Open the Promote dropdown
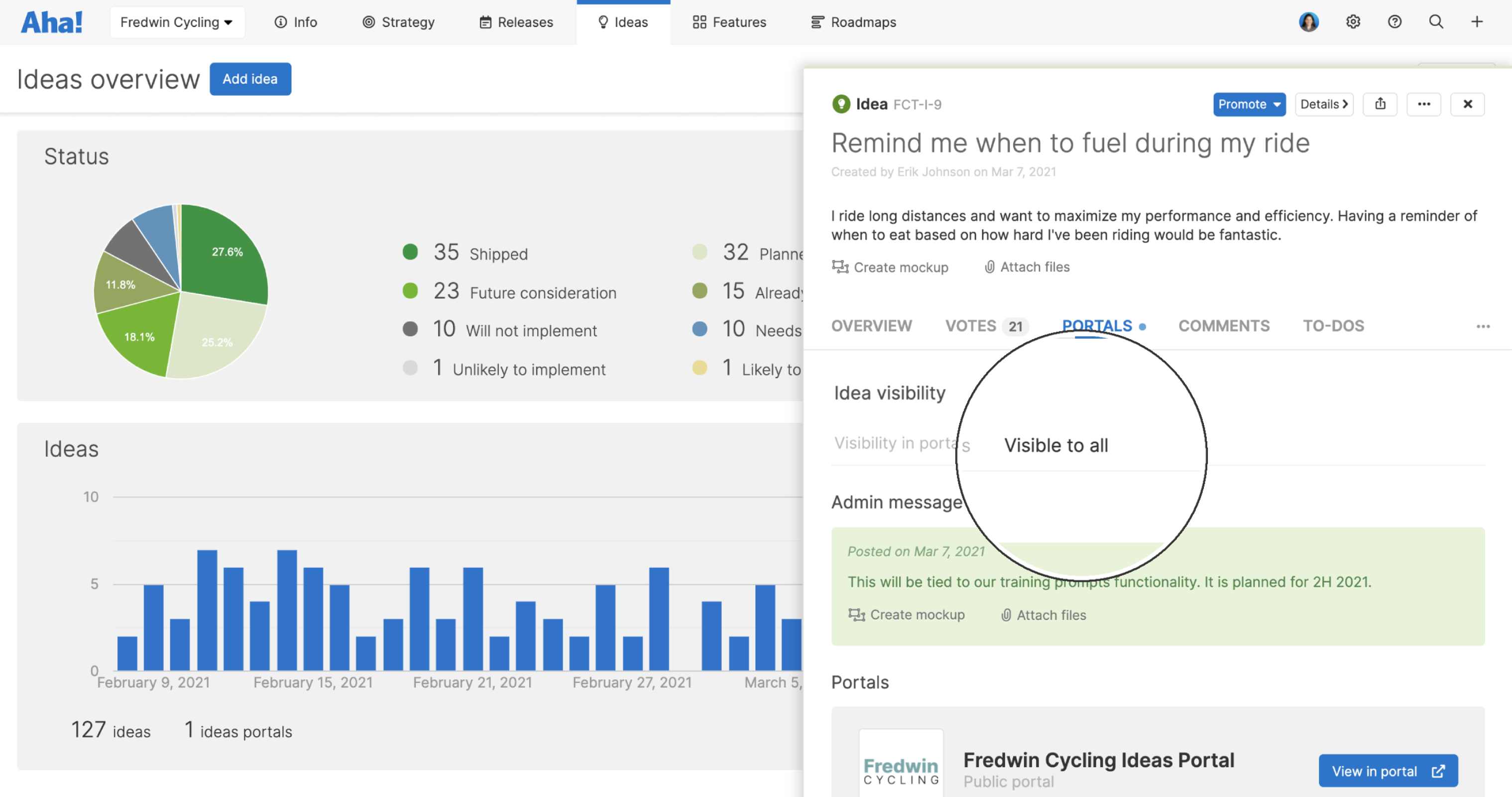The height and width of the screenshot is (797, 1512). [1249, 104]
